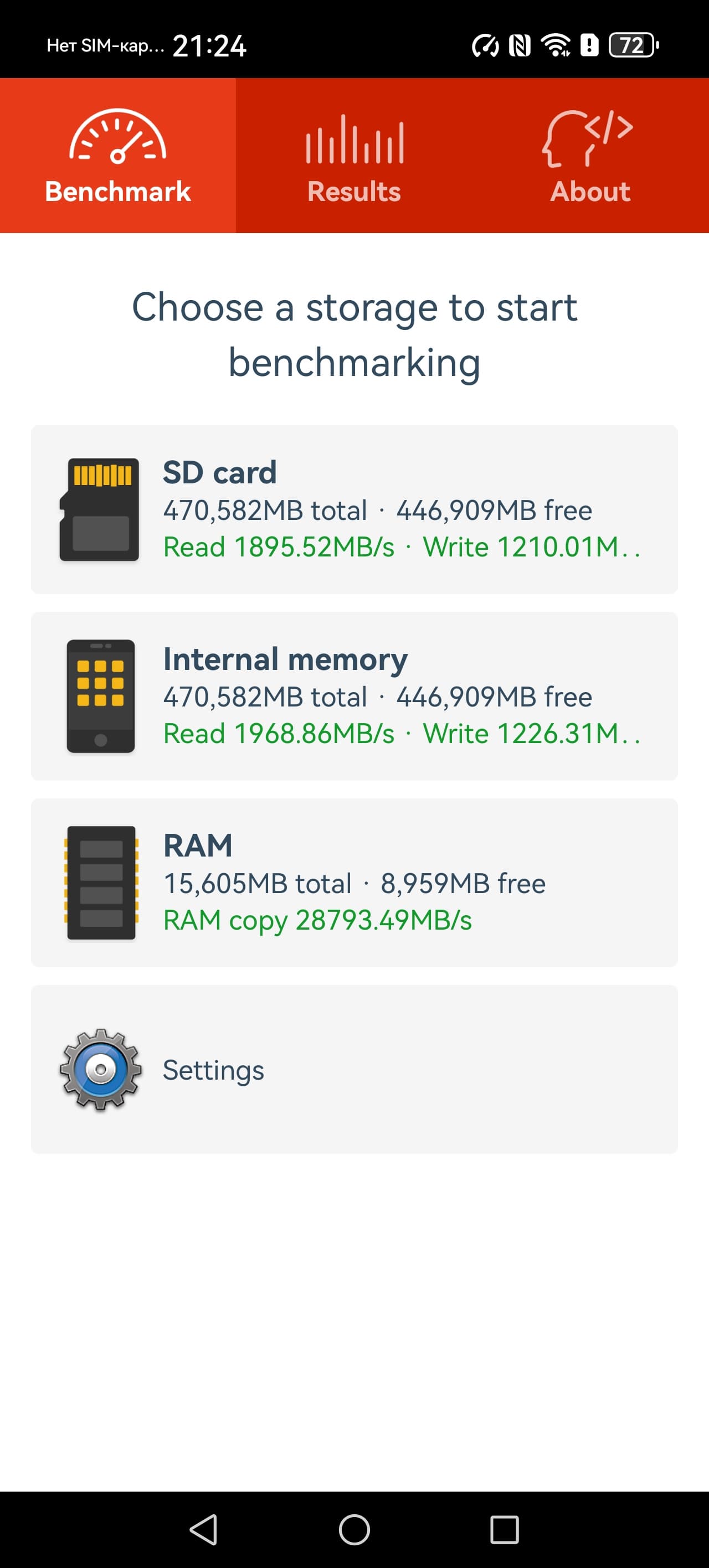
Task: Select the Benchmark tab label
Action: (x=117, y=191)
